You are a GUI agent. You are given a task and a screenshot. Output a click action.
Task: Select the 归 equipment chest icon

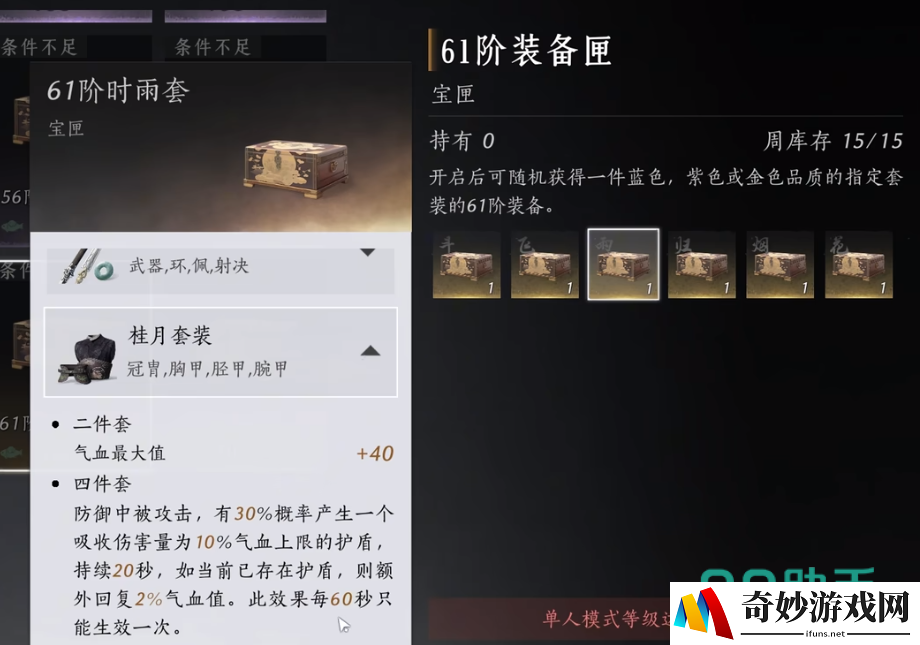(x=702, y=265)
